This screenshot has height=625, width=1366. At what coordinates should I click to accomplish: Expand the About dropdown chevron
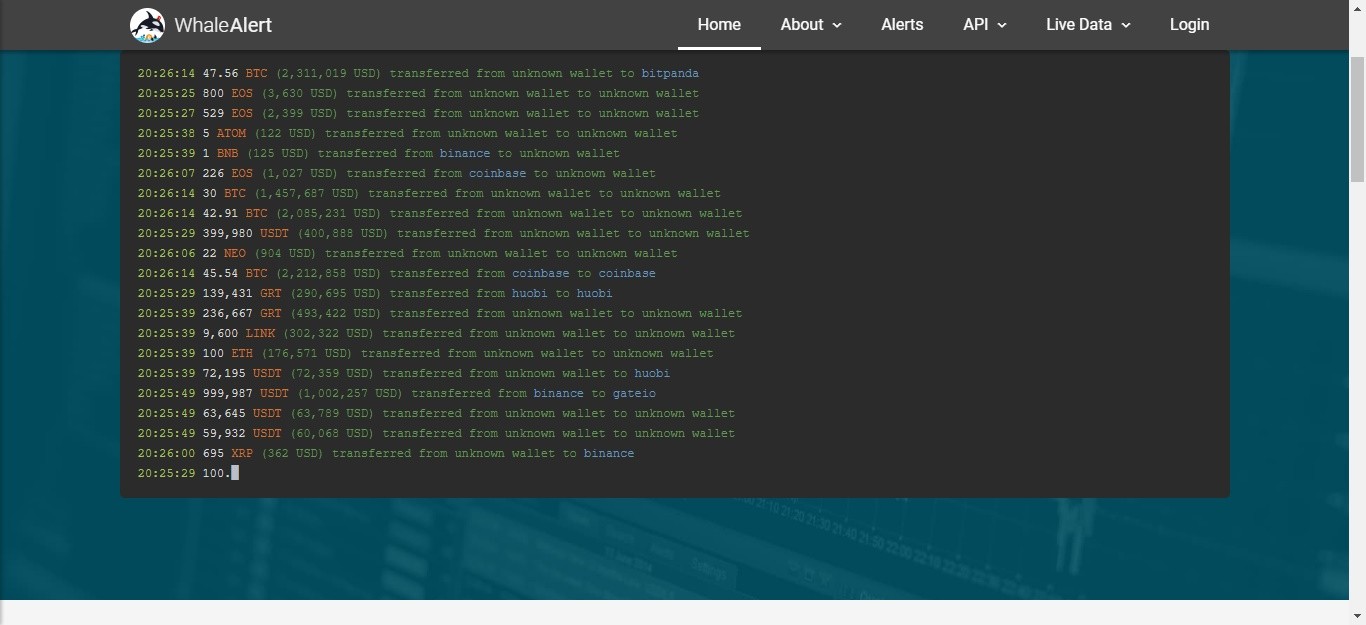(837, 25)
